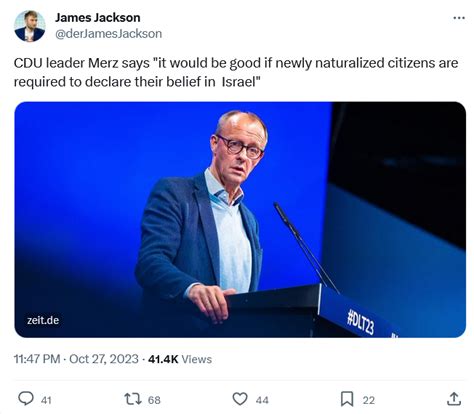
Task: View the 41.4K Views analytics
Action: tap(180, 359)
